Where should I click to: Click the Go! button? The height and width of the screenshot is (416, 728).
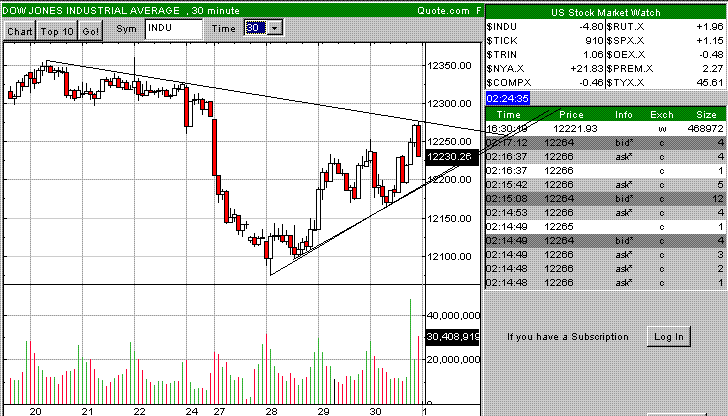pos(91,31)
